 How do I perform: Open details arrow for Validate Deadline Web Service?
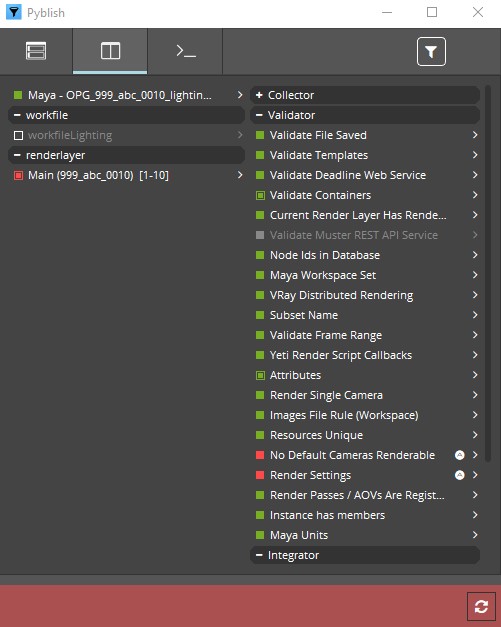click(x=475, y=175)
